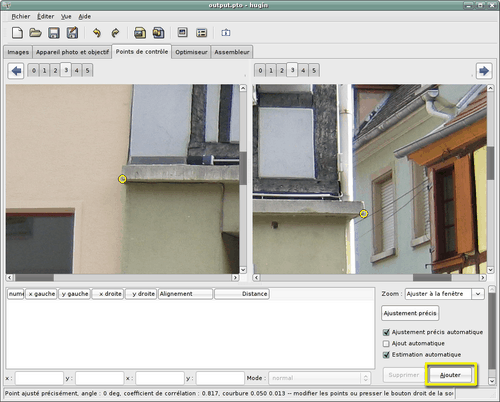Sort control points by Distance column header
This screenshot has width=500, height=402.
242,294
